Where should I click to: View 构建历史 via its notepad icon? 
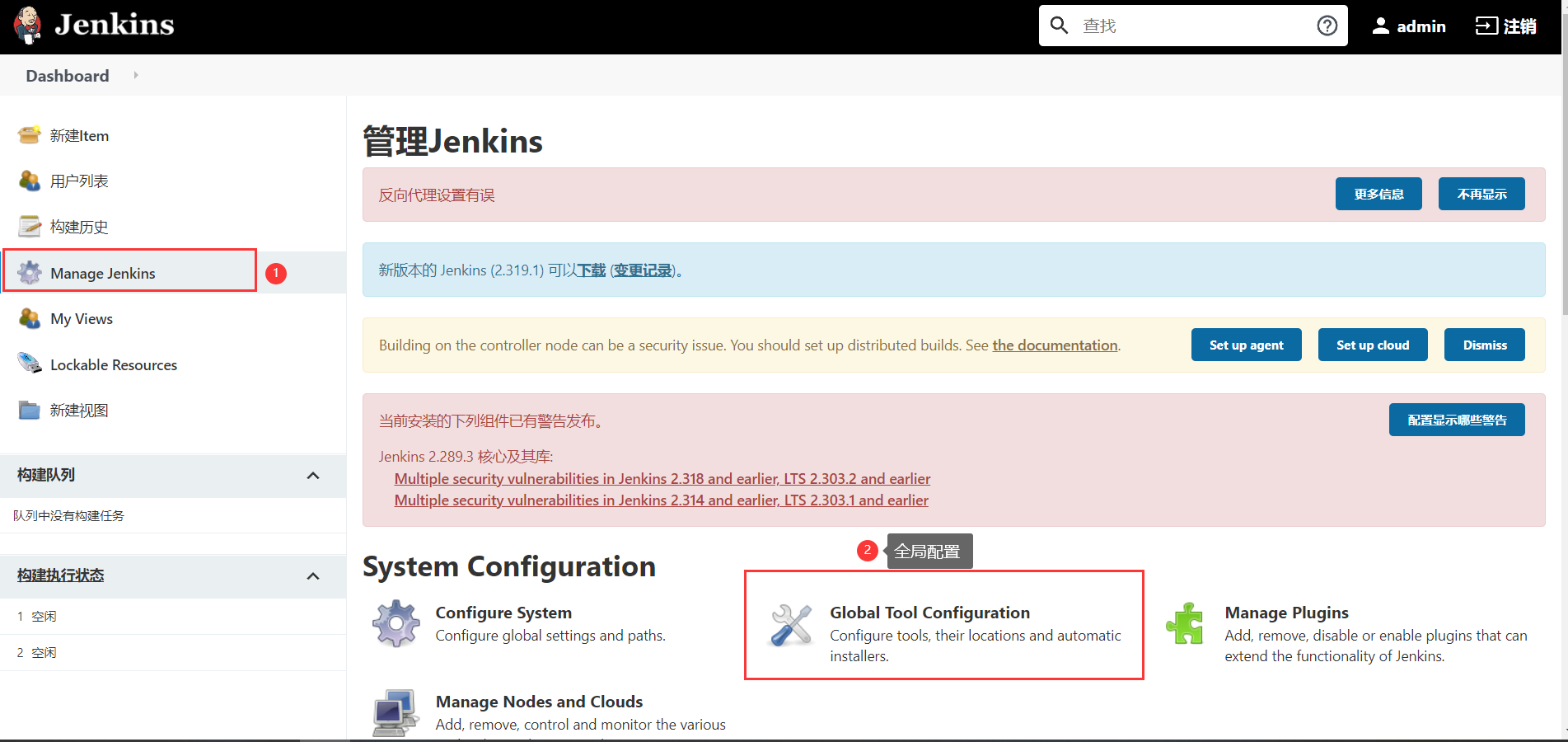coord(29,226)
